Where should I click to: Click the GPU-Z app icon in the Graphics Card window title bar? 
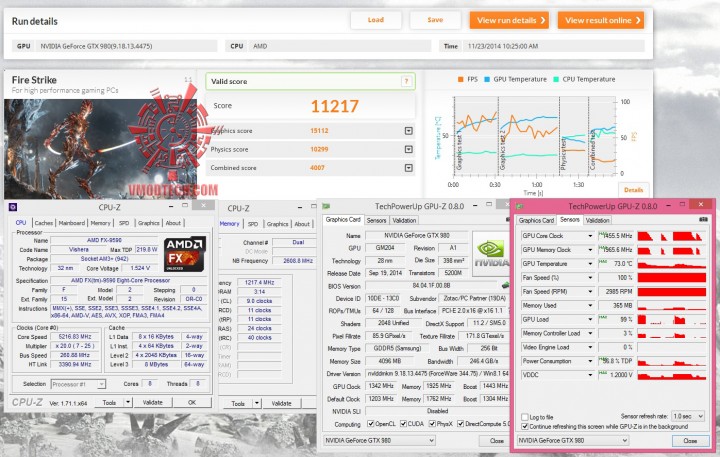click(326, 206)
